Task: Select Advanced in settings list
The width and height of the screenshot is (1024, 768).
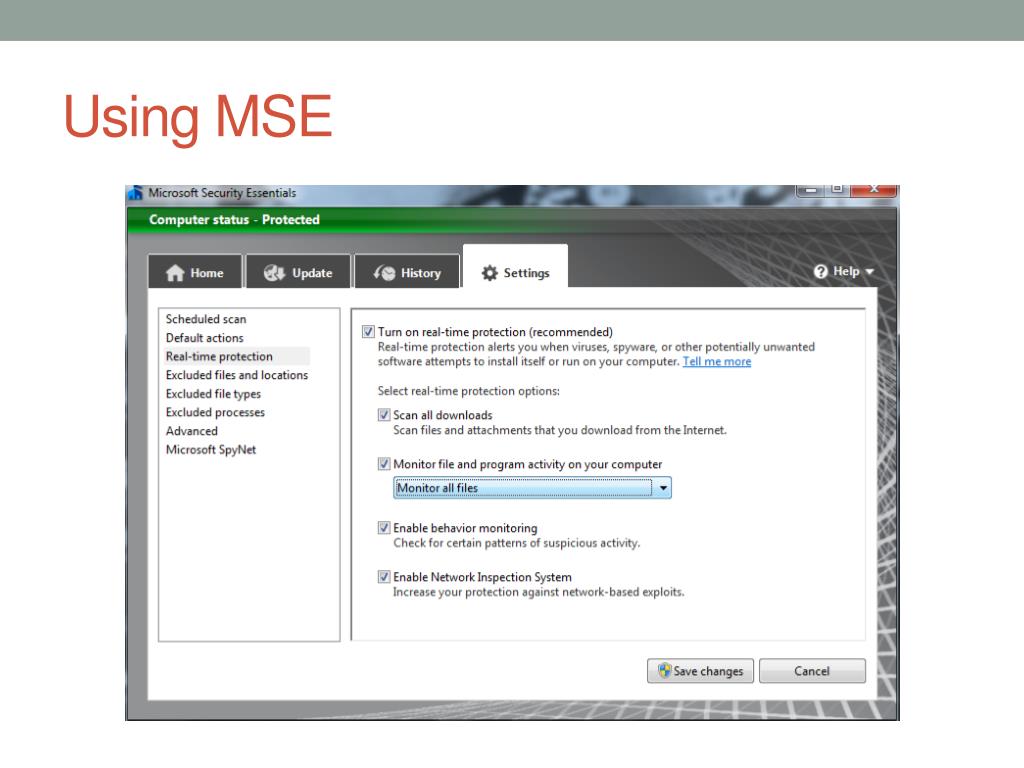Action: coord(191,431)
